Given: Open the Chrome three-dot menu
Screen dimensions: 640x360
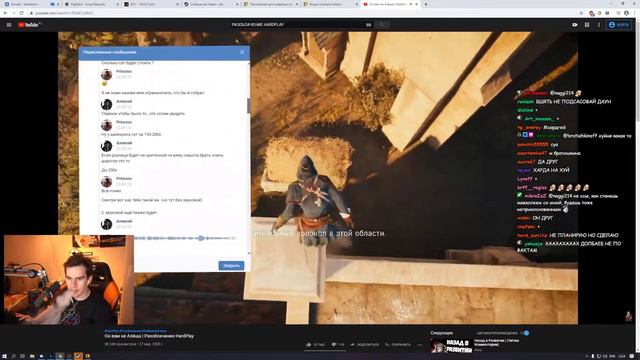Looking at the screenshot, I should click(x=635, y=13).
